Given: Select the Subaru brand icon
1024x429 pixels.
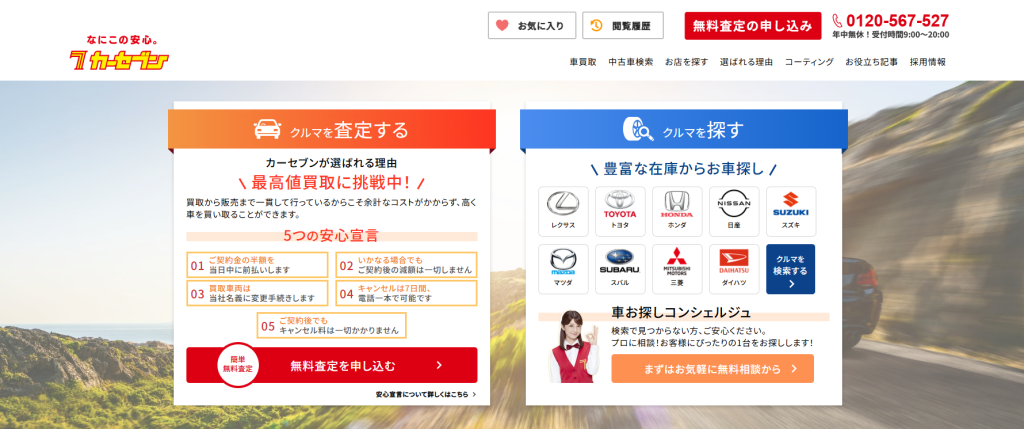Looking at the screenshot, I should [620, 268].
